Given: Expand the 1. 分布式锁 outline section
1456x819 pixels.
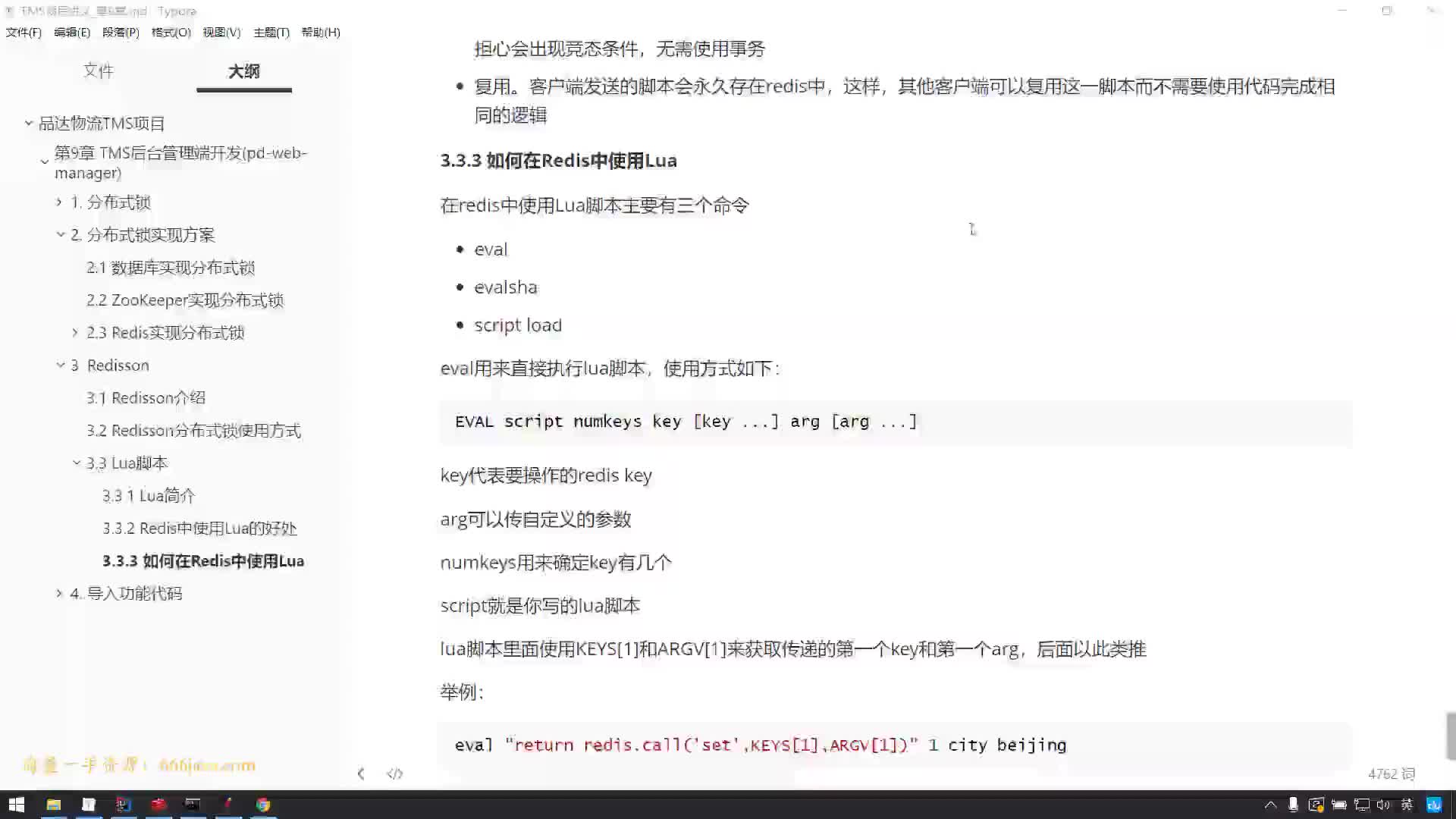Looking at the screenshot, I should pos(59,202).
